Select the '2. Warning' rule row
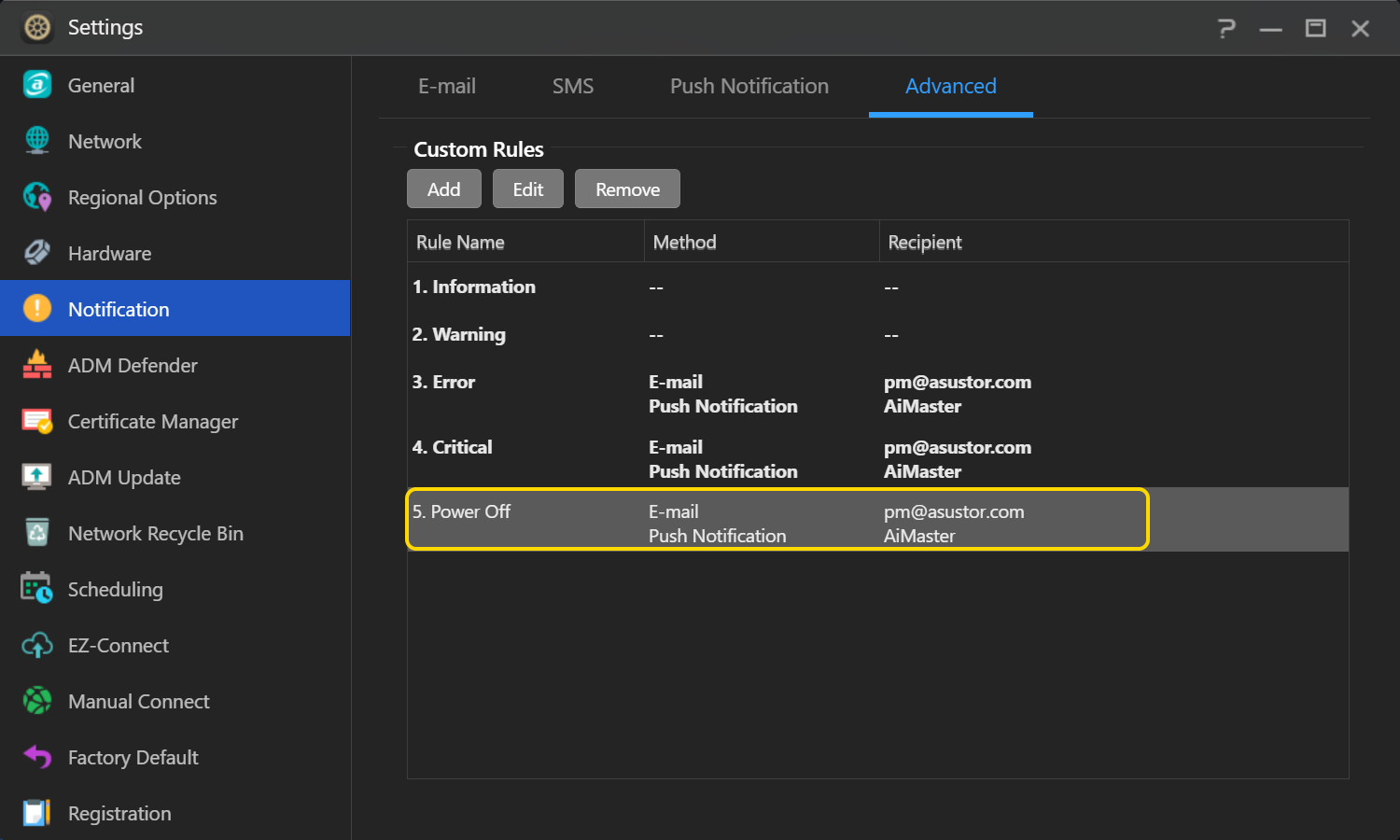1400x840 pixels. tap(877, 334)
